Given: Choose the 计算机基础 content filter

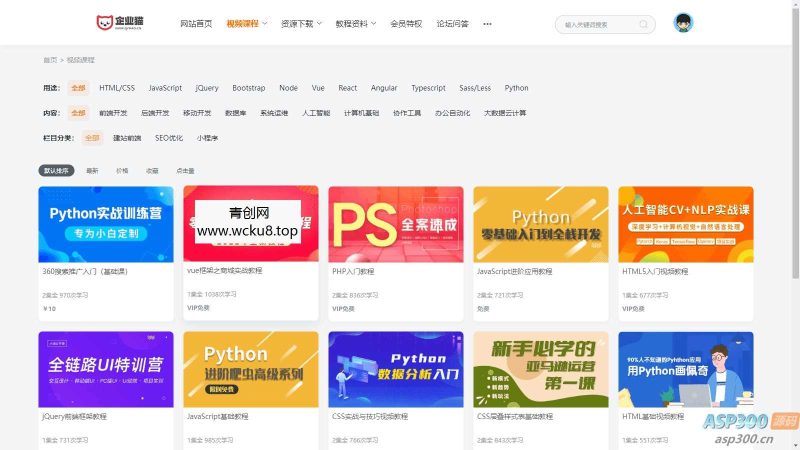Looking at the screenshot, I should tap(361, 113).
